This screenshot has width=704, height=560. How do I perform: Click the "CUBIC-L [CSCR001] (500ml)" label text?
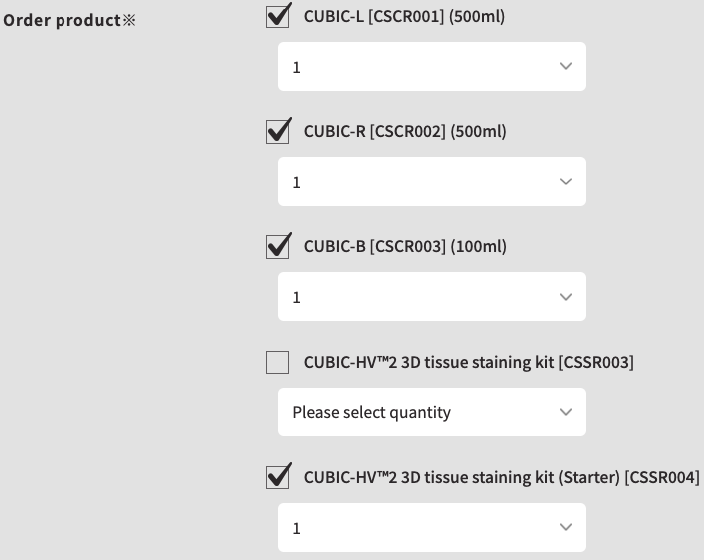click(404, 17)
